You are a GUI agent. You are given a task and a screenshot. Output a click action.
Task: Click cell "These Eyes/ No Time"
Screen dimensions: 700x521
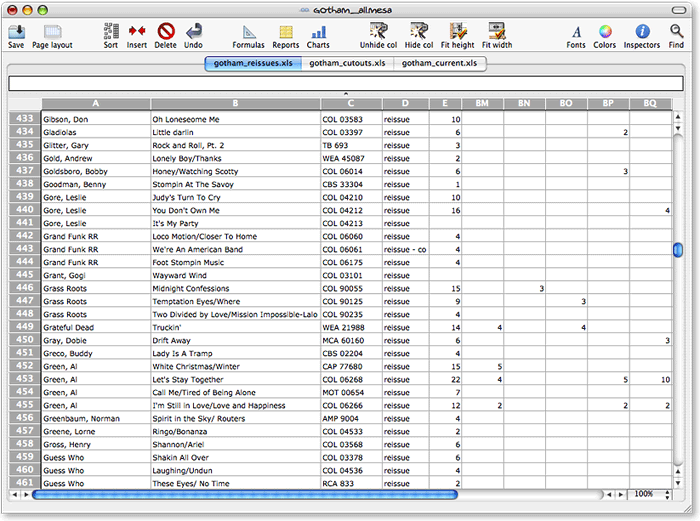coord(235,483)
